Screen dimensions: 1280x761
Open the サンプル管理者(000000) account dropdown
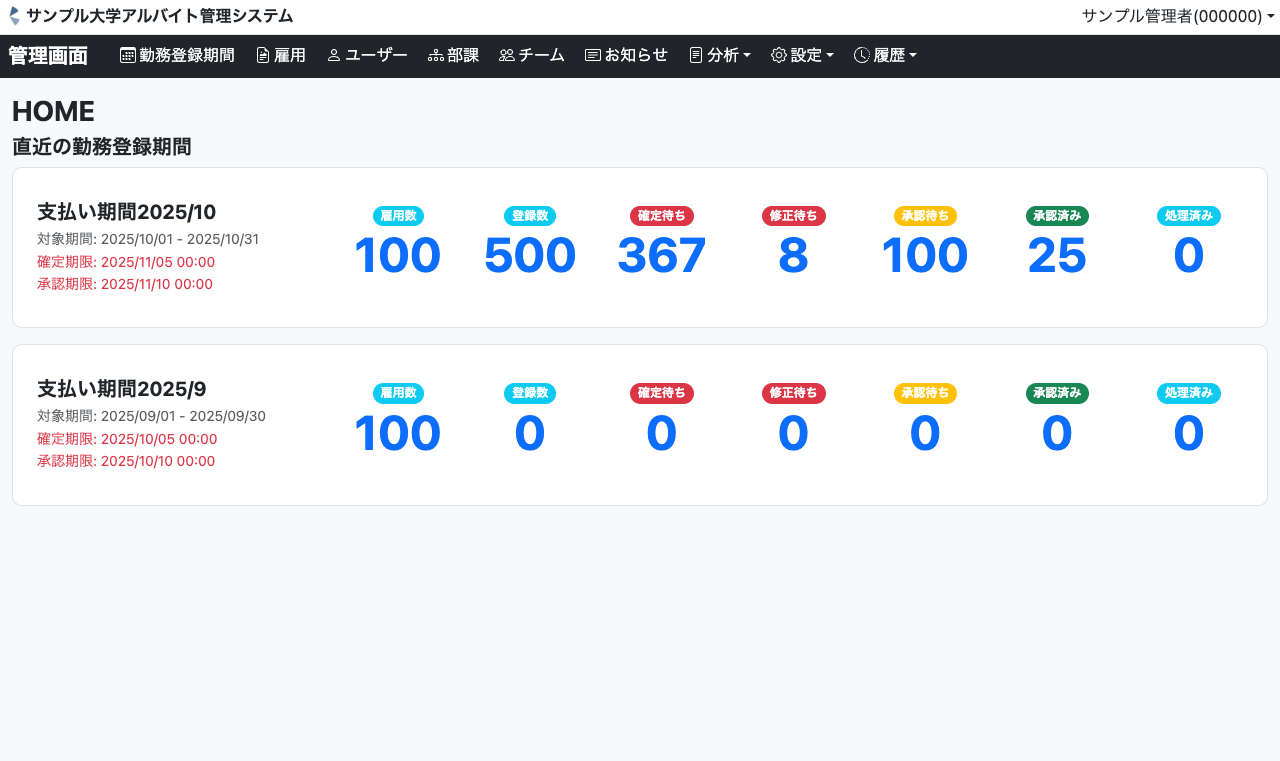click(1178, 15)
